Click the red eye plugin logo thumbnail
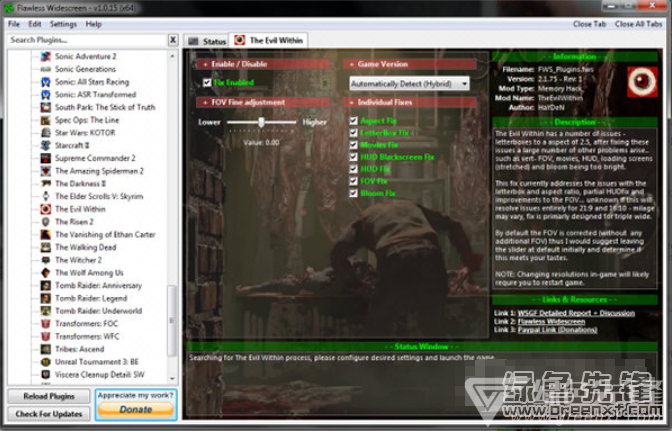The height and width of the screenshot is (431, 672). (x=642, y=81)
